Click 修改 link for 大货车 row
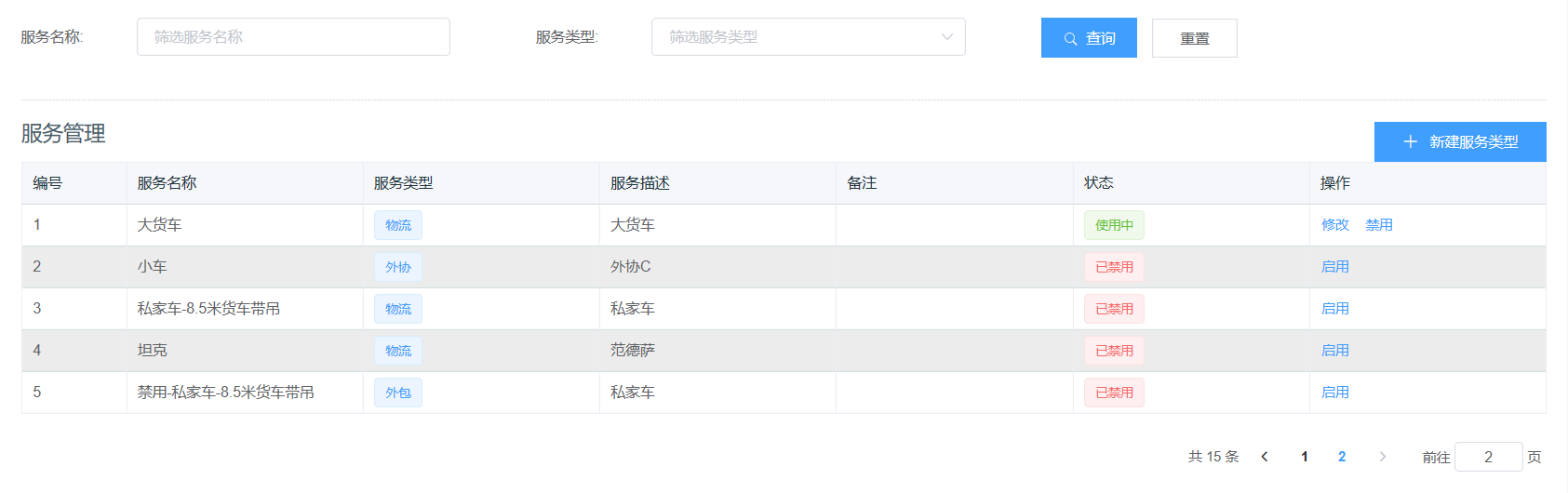The height and width of the screenshot is (493, 1568). pos(1334,225)
